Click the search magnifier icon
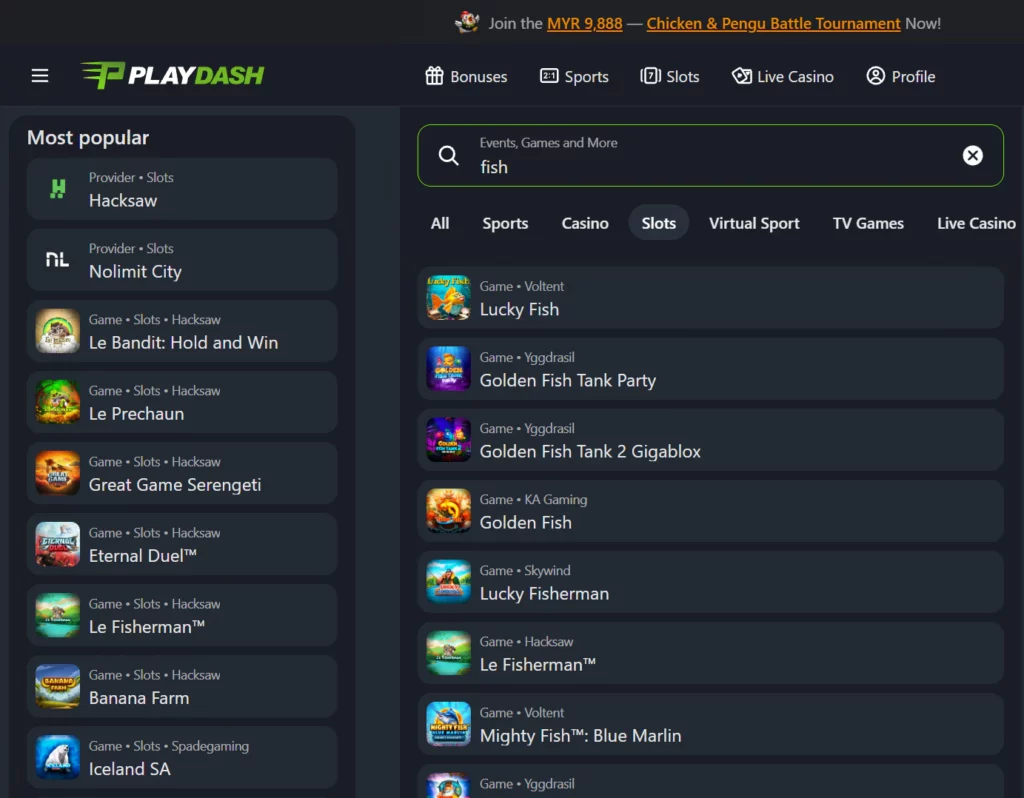1024x798 pixels. coord(449,155)
